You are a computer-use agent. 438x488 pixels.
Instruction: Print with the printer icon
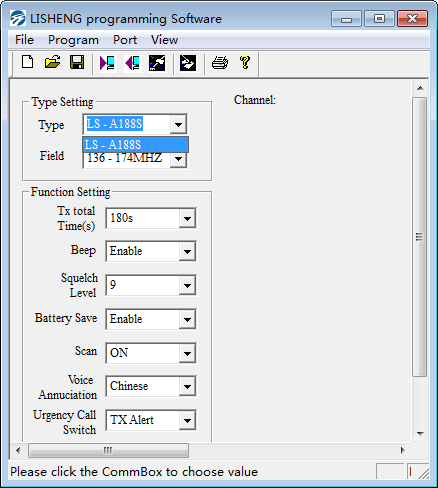[220, 62]
